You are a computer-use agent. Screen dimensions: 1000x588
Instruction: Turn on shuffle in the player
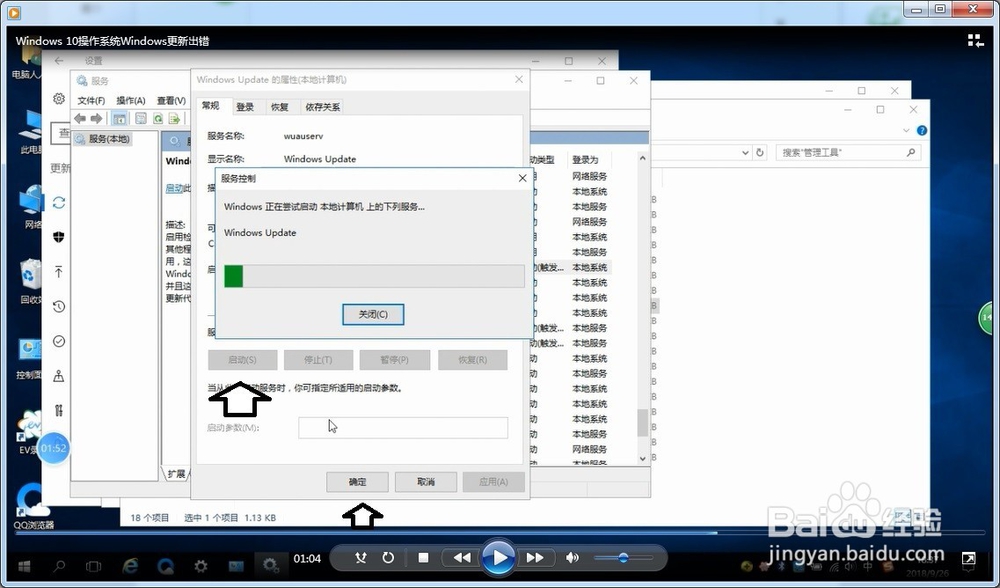pos(361,558)
